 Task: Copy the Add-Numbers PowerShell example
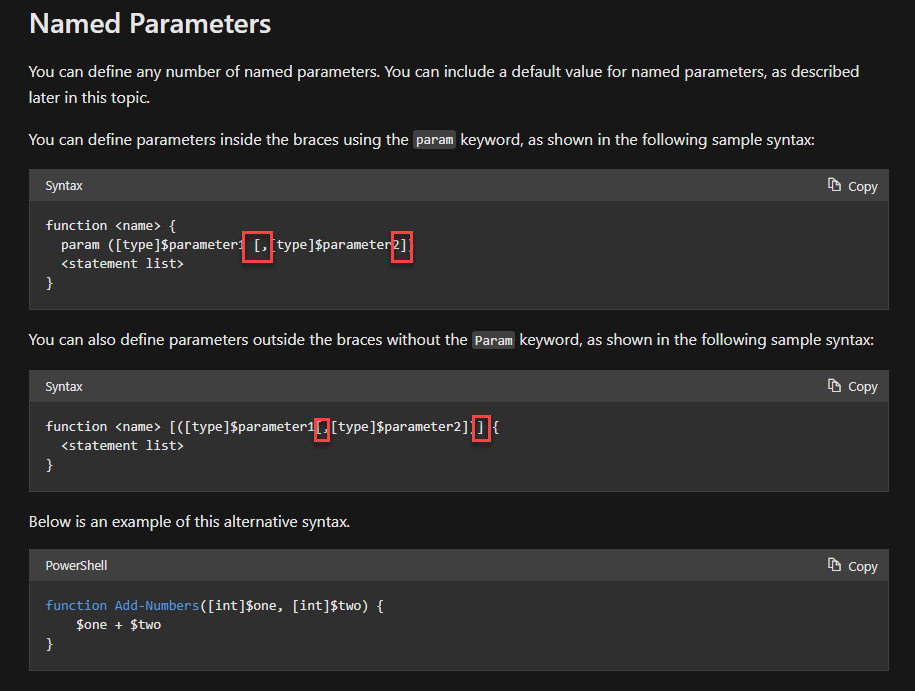click(853, 565)
